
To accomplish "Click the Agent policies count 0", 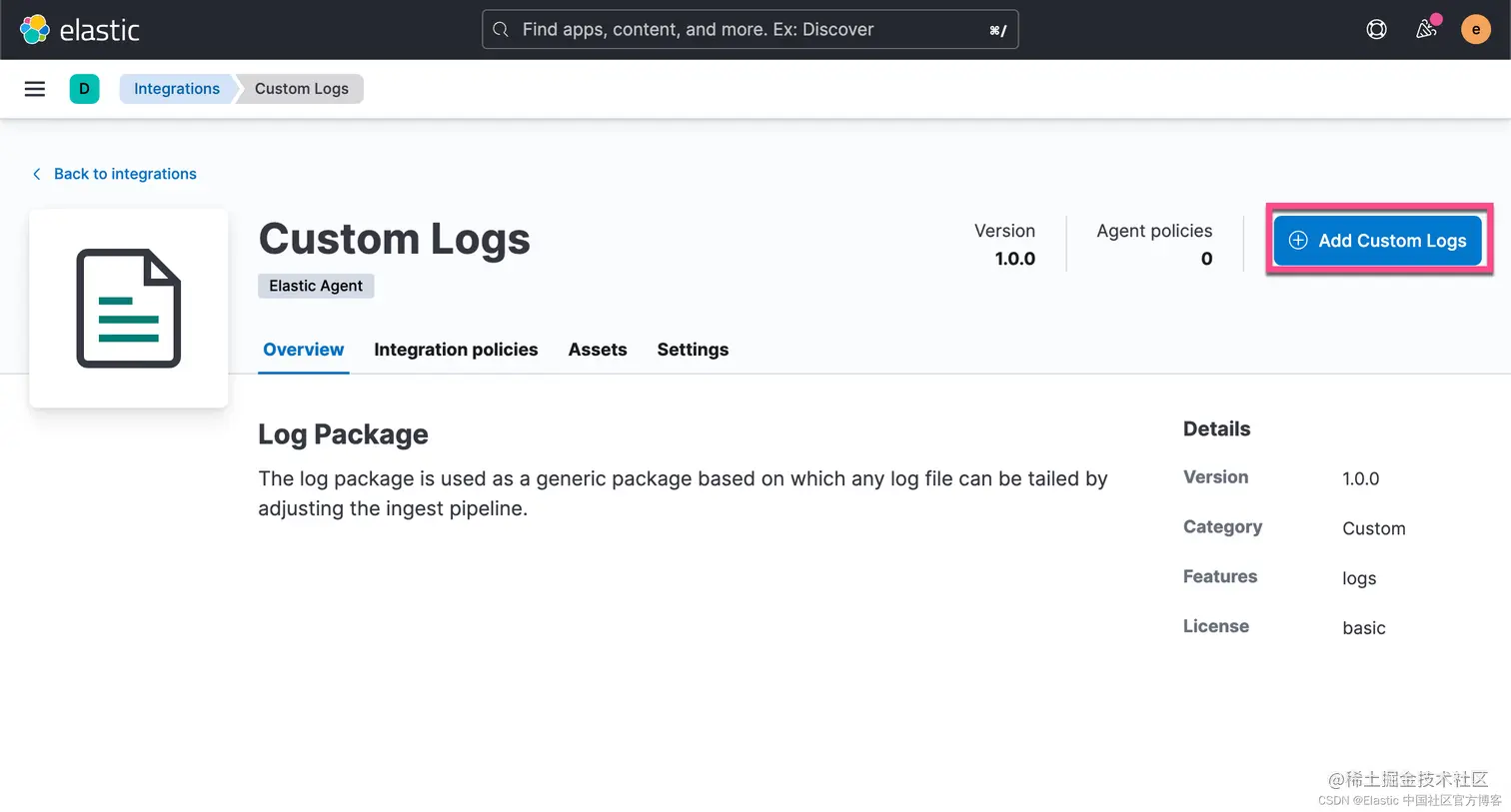I will point(1206,259).
